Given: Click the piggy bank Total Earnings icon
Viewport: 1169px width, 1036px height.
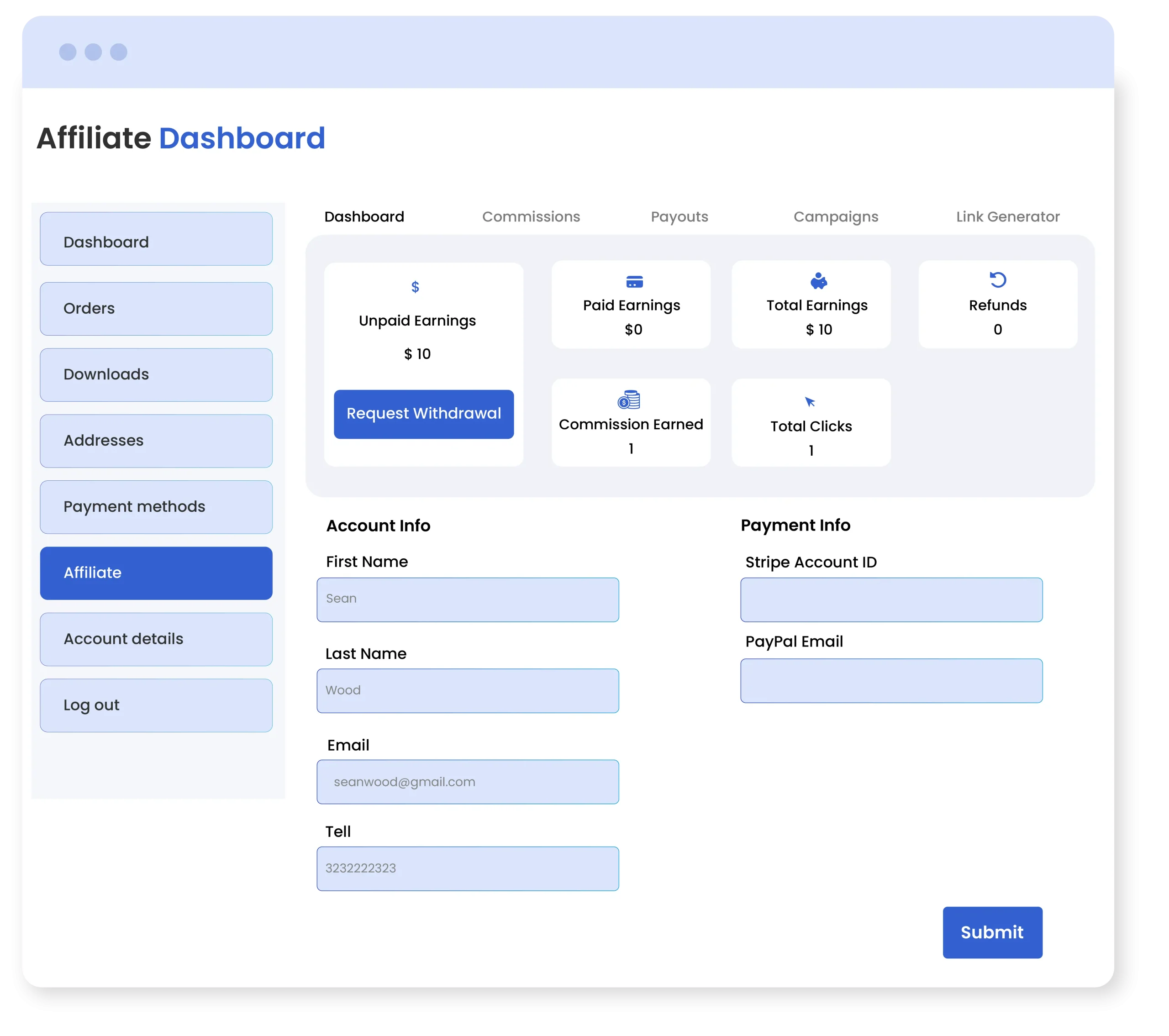Looking at the screenshot, I should click(818, 281).
